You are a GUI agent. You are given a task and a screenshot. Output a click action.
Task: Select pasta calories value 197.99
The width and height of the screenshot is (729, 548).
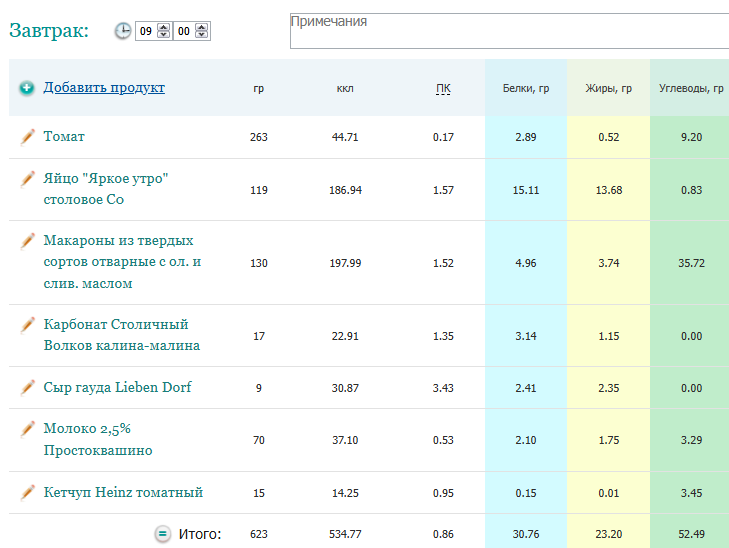coord(345,263)
